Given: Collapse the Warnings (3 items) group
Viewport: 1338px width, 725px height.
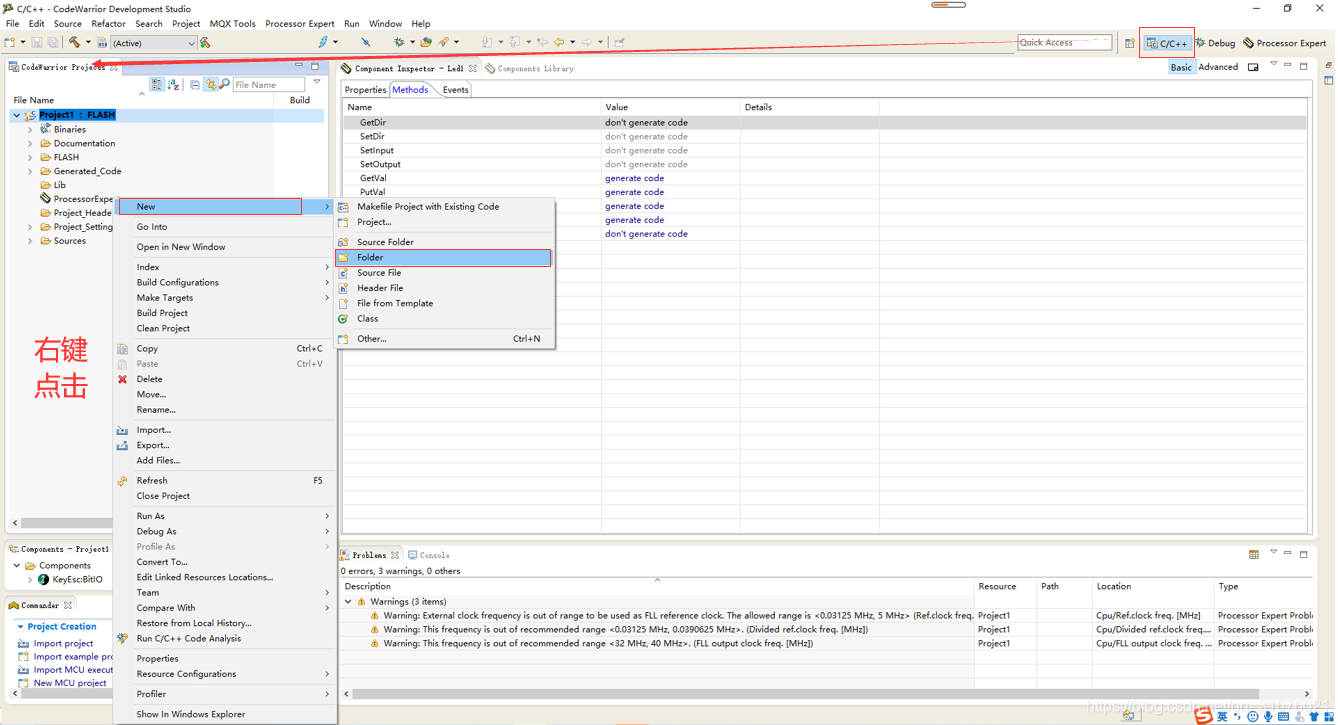Looking at the screenshot, I should [348, 602].
